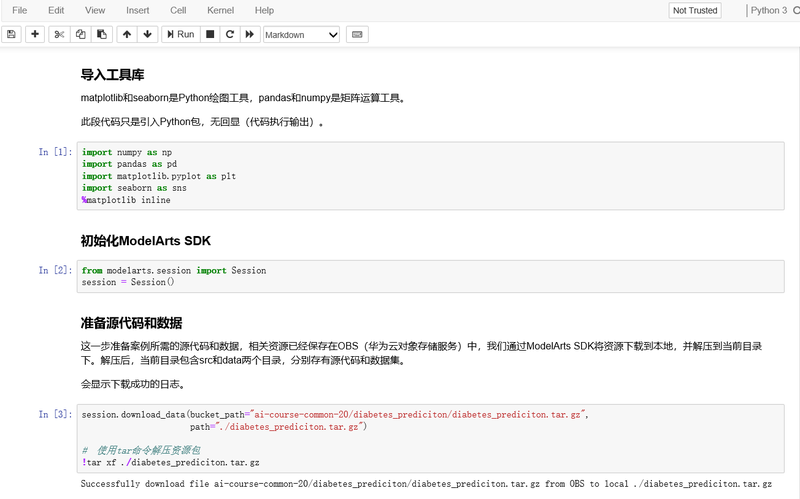Click the In [2] prompt
The image size is (800, 499).
pos(56,270)
